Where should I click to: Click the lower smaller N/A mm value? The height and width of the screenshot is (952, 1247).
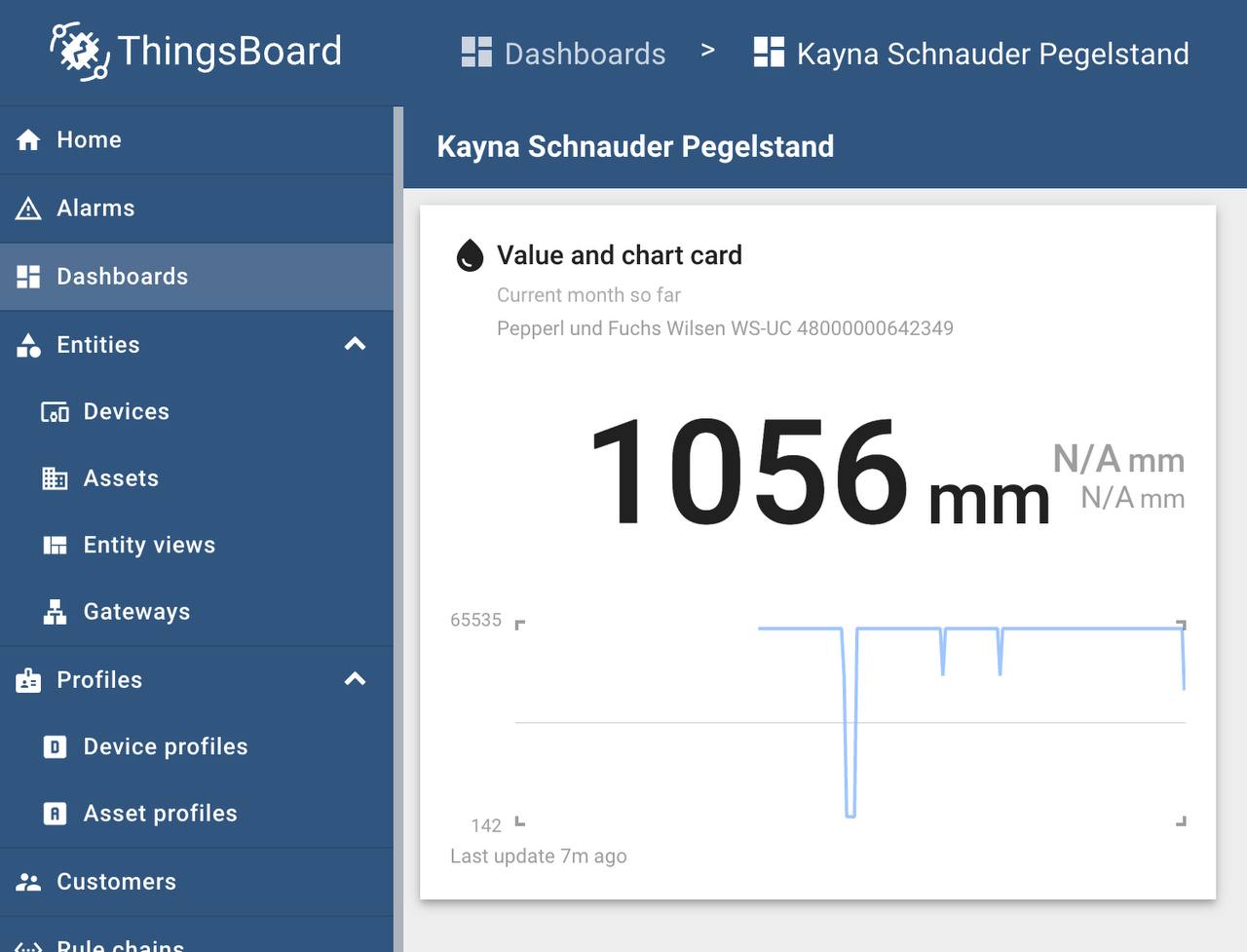coord(1133,498)
